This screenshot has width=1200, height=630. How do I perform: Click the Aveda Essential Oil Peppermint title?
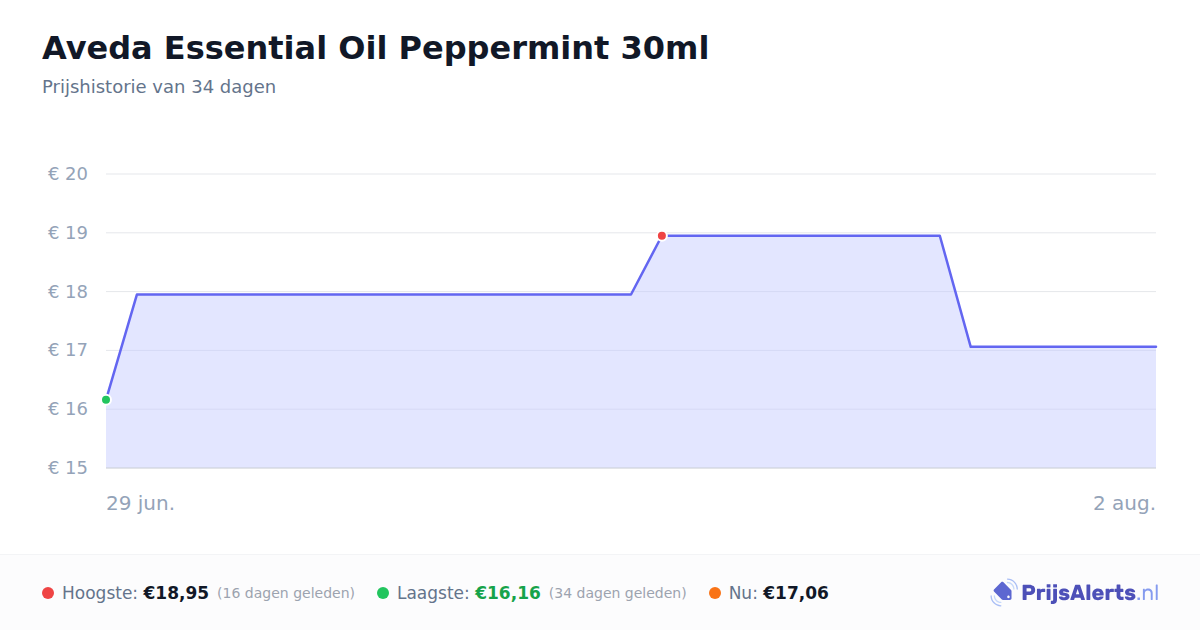click(375, 48)
